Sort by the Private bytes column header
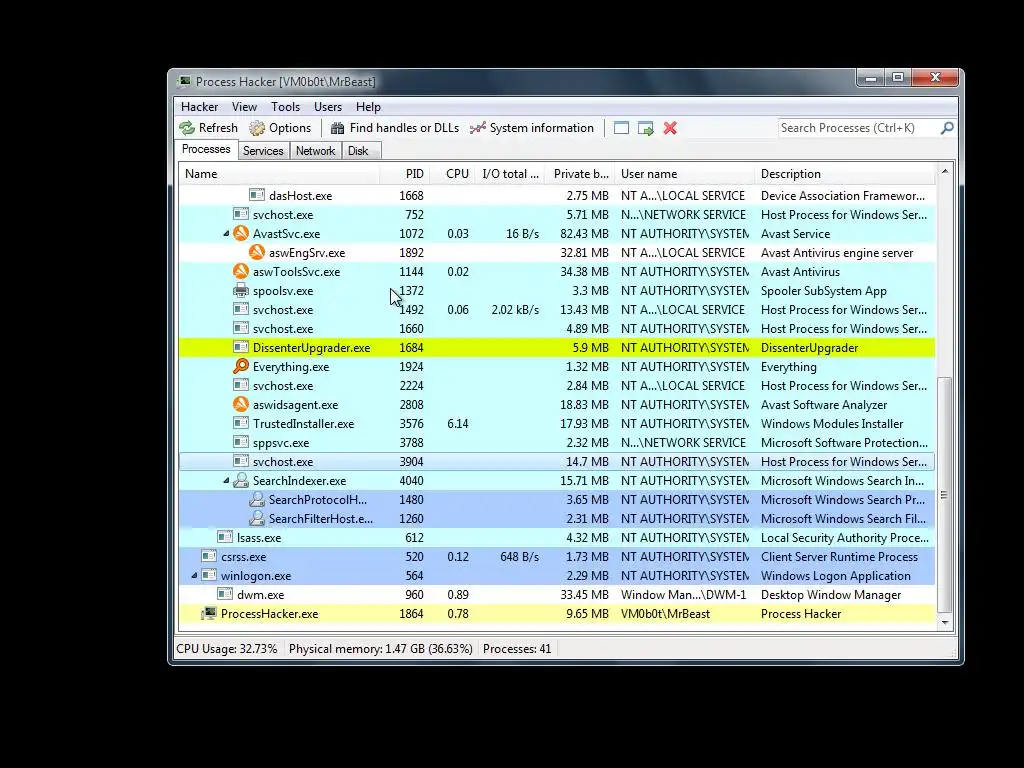This screenshot has width=1024, height=768. (580, 174)
